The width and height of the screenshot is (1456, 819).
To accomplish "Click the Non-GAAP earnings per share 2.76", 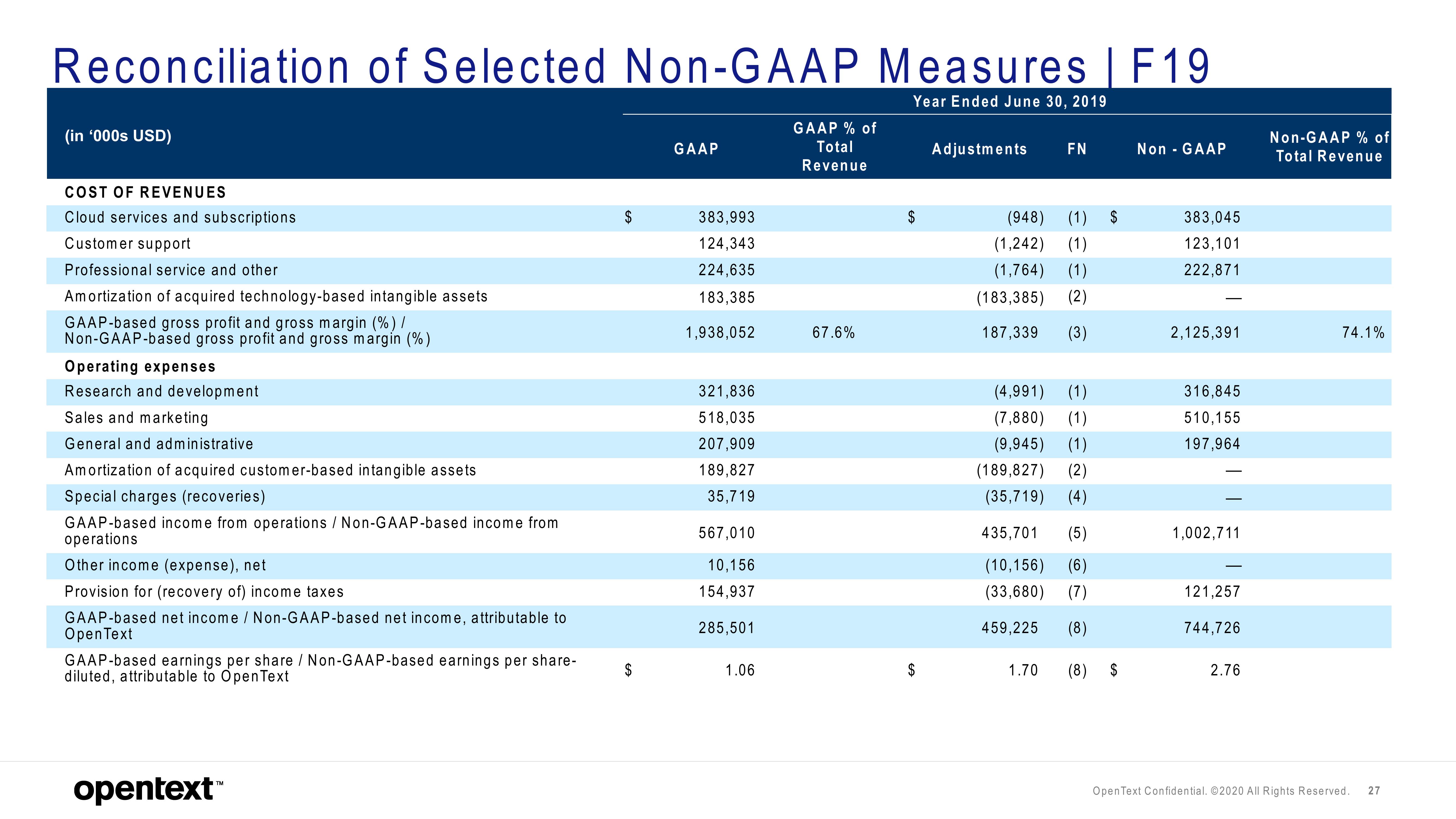I will pyautogui.click(x=1225, y=670).
